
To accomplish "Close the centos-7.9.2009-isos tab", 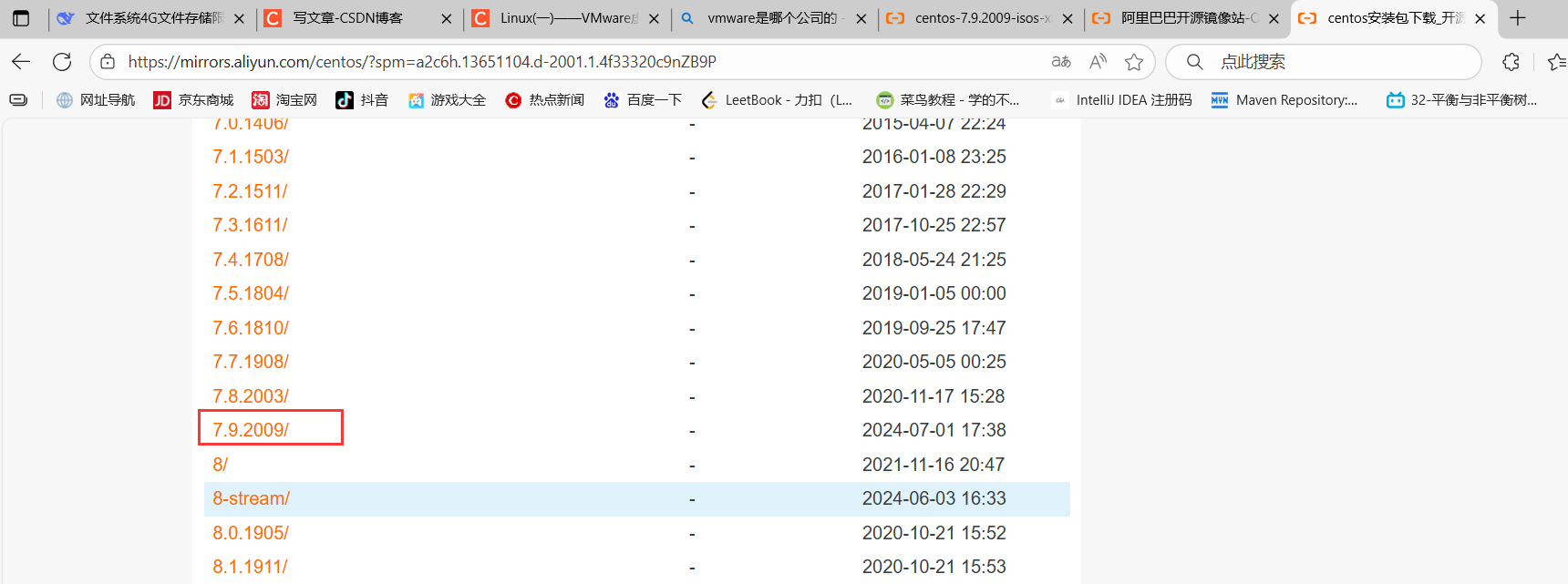I will [x=1068, y=18].
